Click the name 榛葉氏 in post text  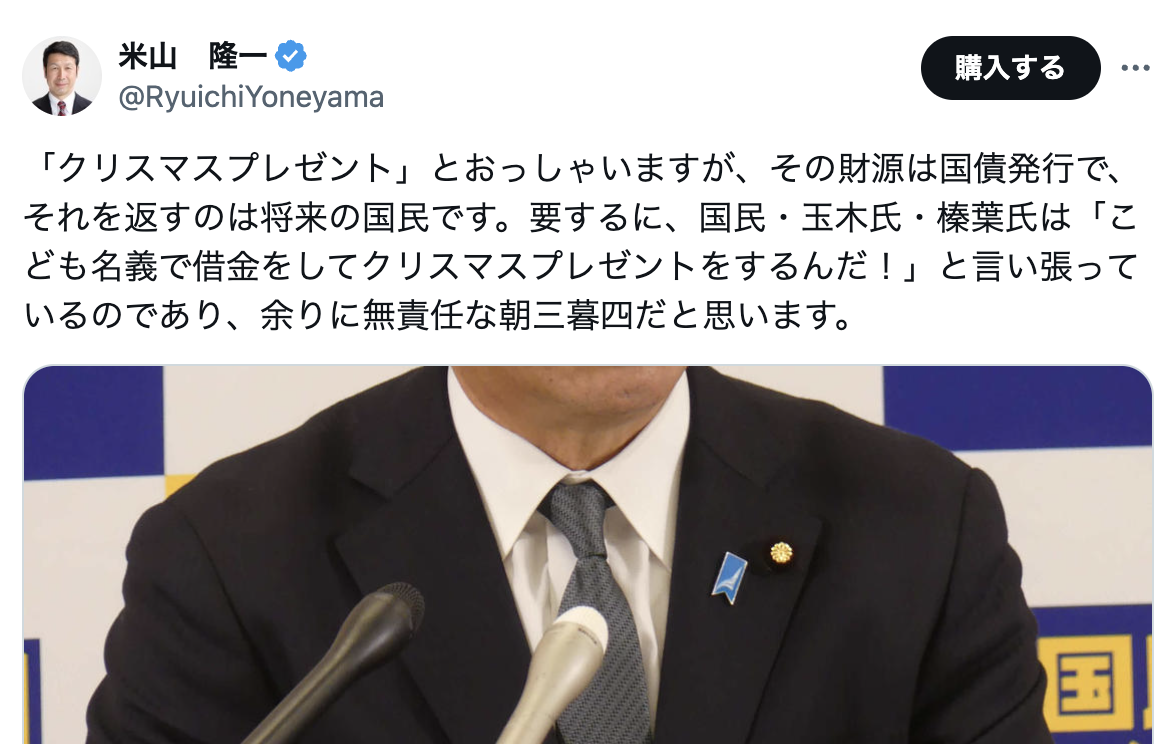coord(987,218)
